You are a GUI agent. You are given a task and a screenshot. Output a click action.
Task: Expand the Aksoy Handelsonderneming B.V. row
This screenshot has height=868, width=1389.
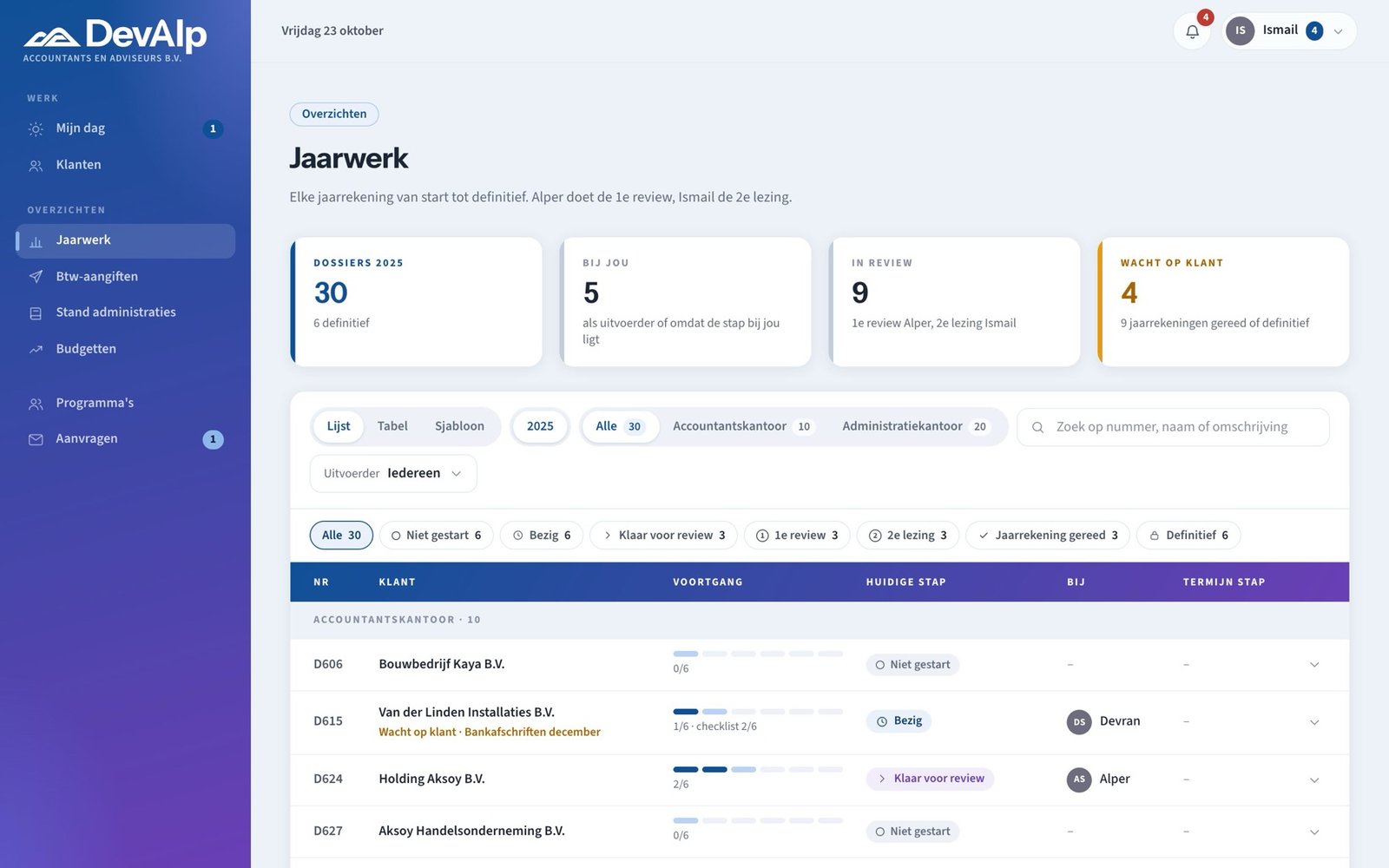(x=1314, y=832)
